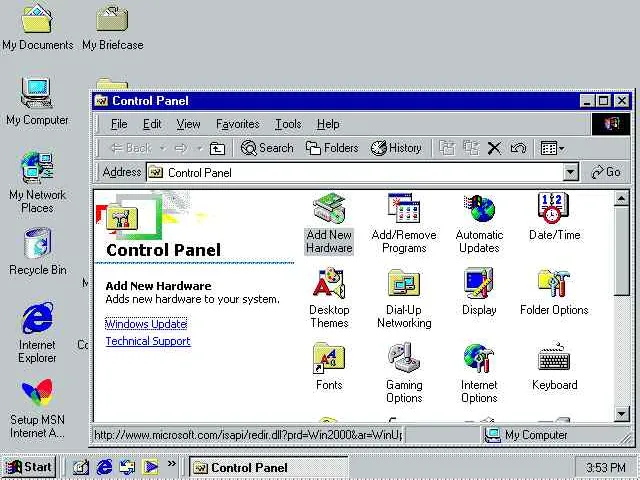Open the View menu
640x480 pixels.
[x=188, y=124]
